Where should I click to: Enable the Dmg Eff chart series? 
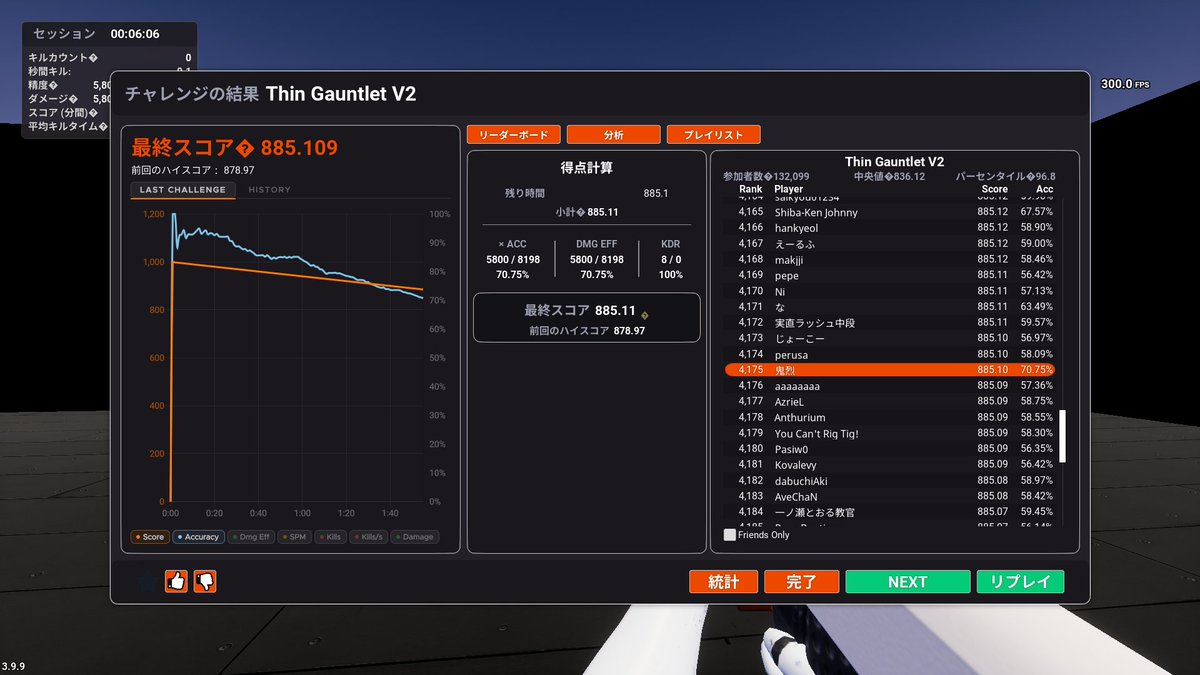[x=251, y=537]
